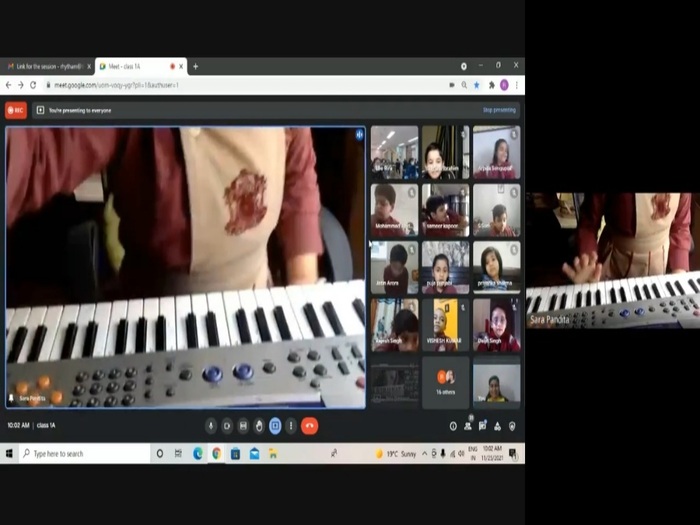
Task: Open a new Chrome tab
Action: 196,67
